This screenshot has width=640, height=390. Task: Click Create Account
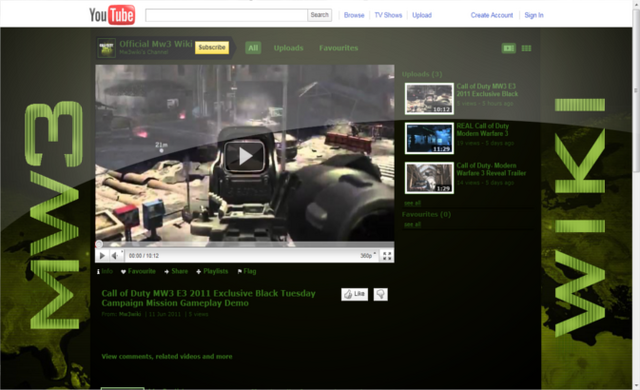point(491,15)
